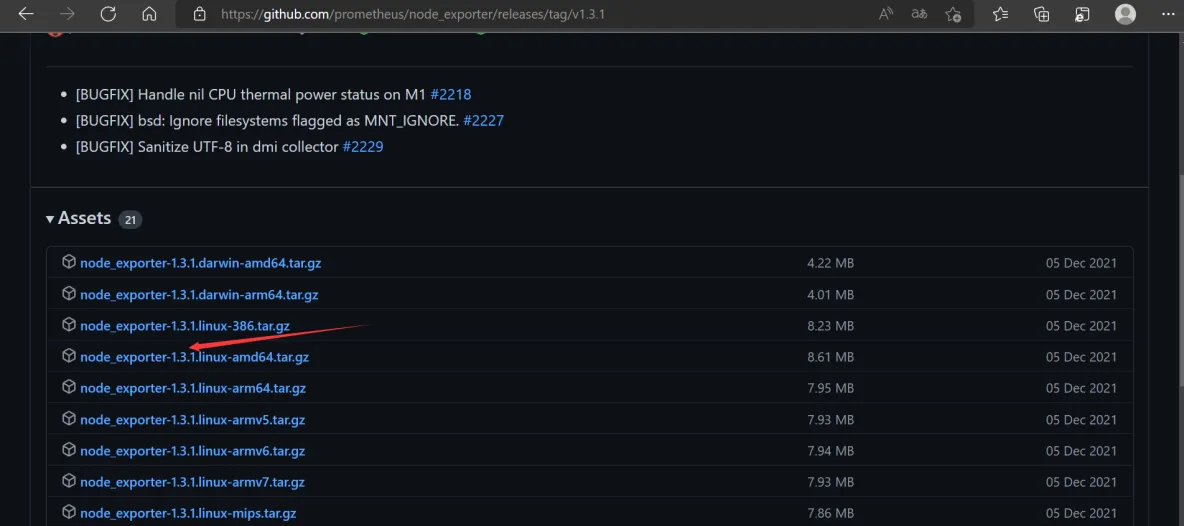Select the 8.23 MB size value

point(831,326)
